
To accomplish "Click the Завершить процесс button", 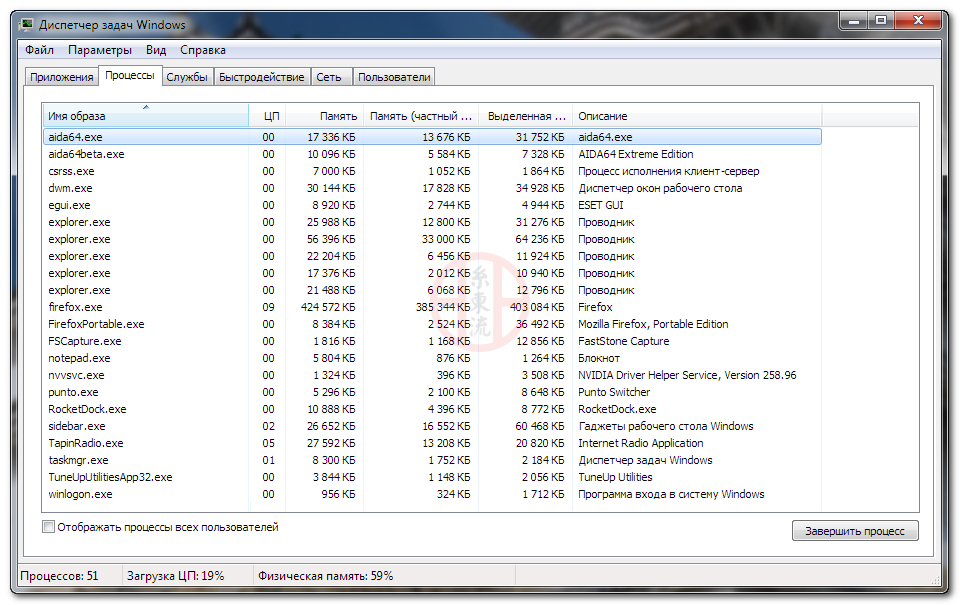I will [855, 531].
